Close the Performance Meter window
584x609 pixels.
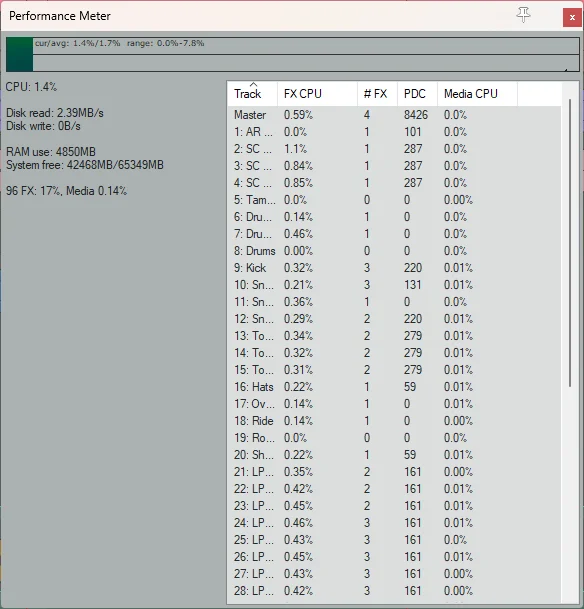572,17
